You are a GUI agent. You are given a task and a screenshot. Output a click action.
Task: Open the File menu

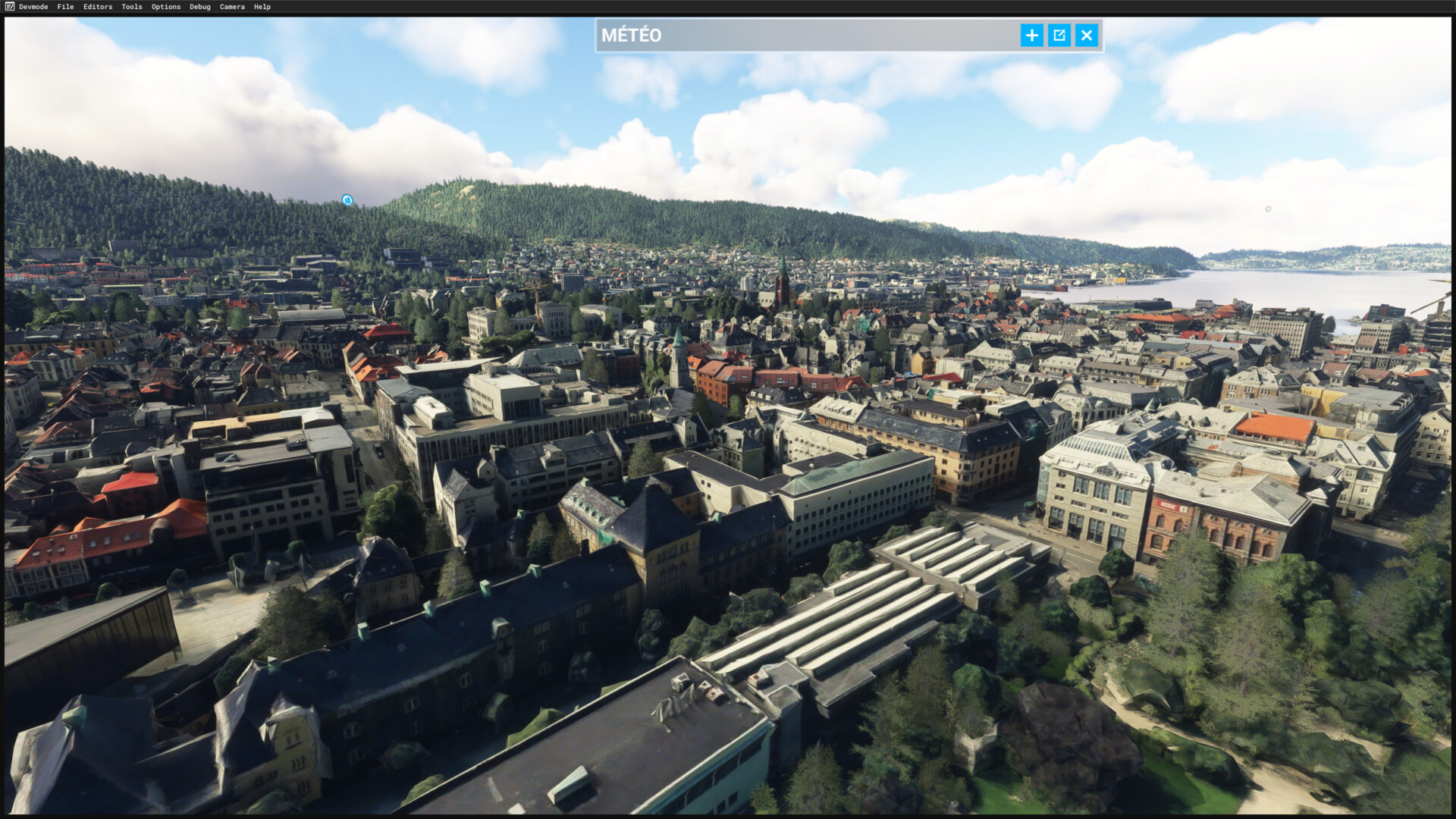point(65,7)
